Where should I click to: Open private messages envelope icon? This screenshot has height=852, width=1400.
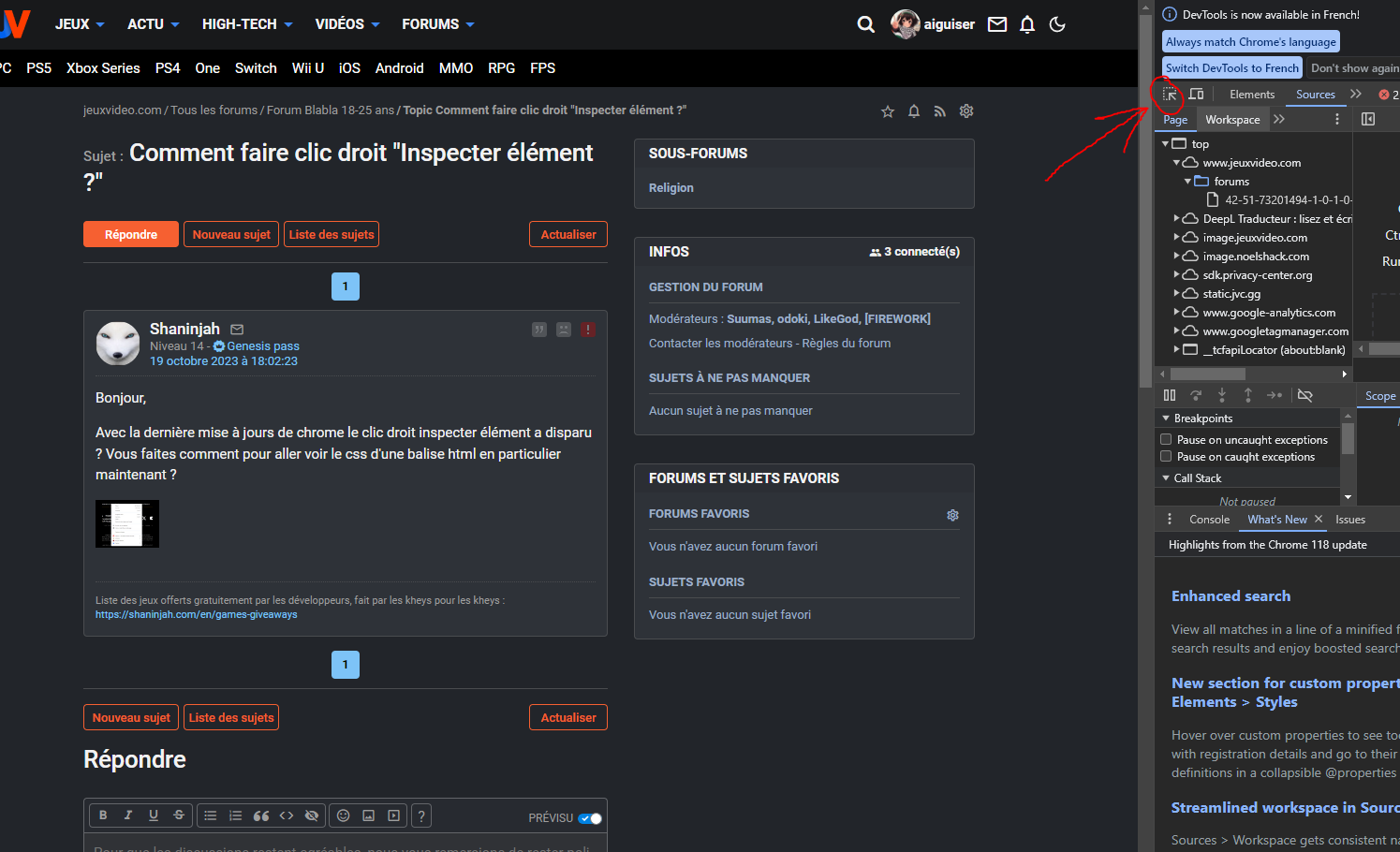[997, 24]
